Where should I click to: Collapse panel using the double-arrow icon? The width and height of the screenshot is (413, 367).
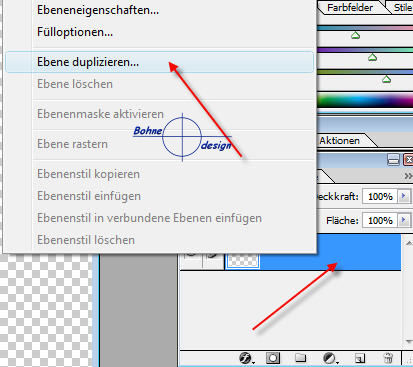point(408,176)
